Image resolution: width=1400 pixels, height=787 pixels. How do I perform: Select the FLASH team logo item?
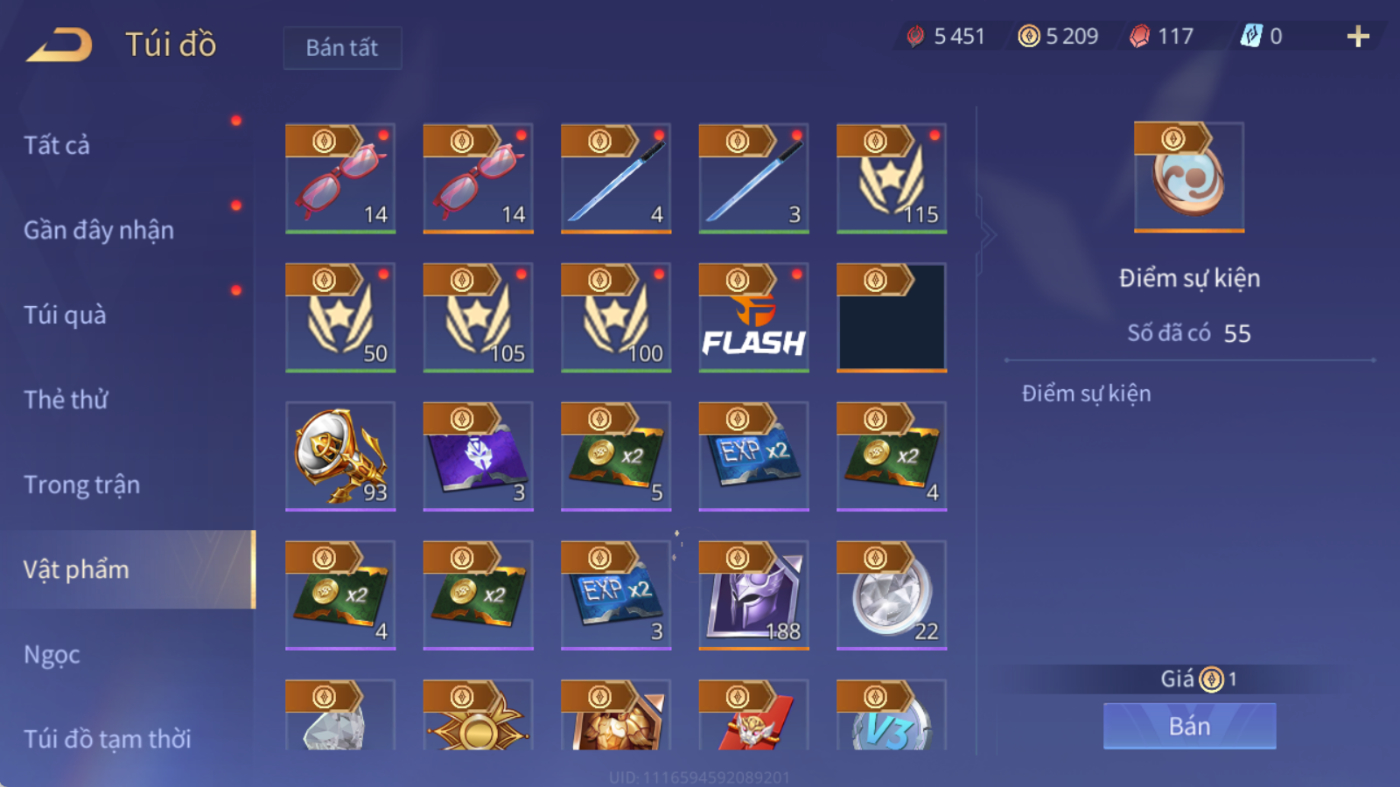tap(753, 318)
